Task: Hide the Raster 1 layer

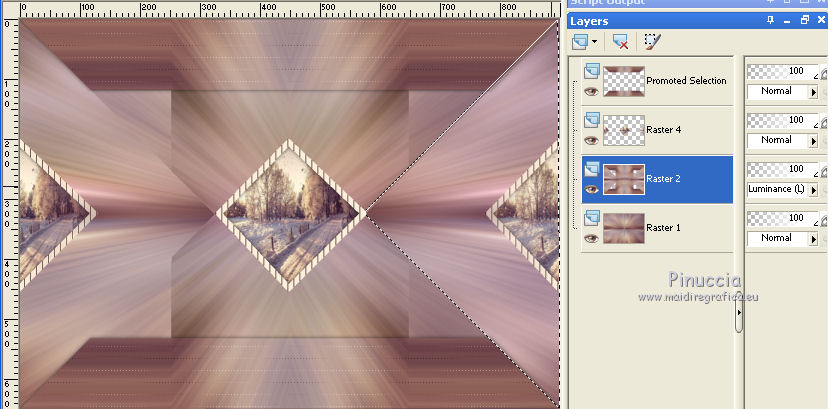Action: 591,238
